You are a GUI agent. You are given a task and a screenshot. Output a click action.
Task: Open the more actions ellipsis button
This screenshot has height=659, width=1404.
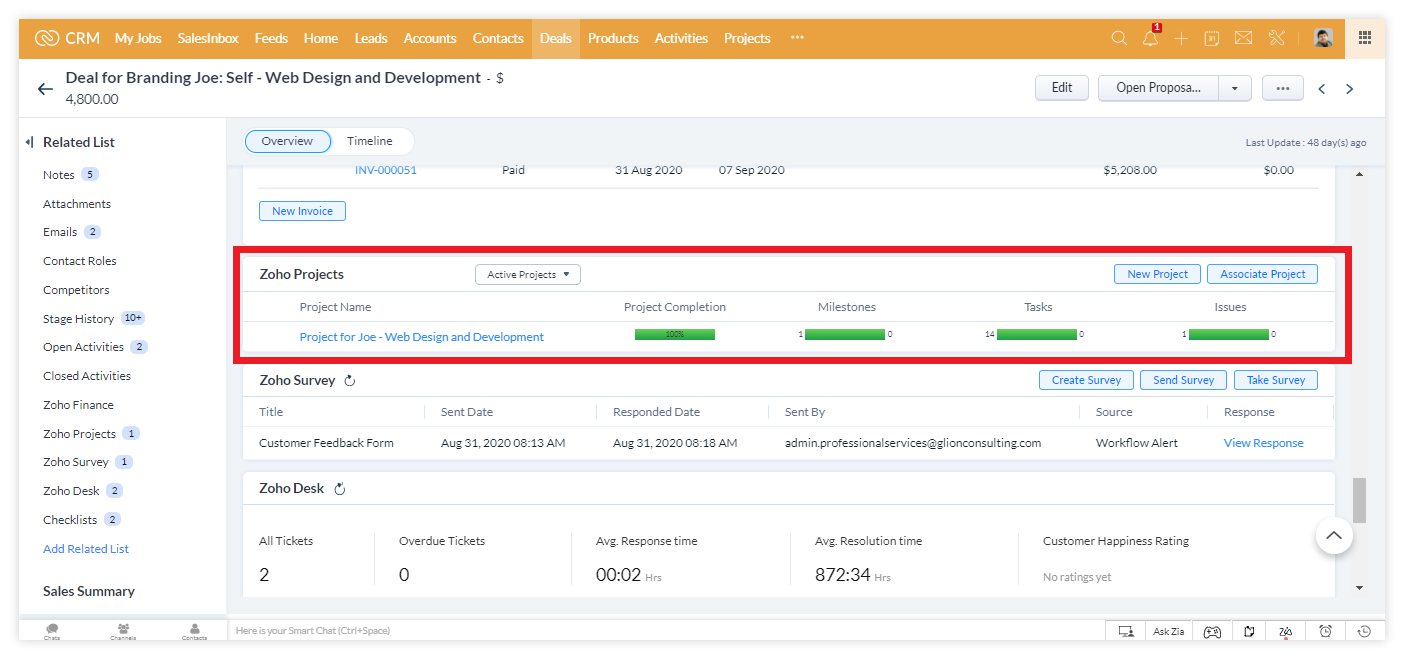(1283, 88)
